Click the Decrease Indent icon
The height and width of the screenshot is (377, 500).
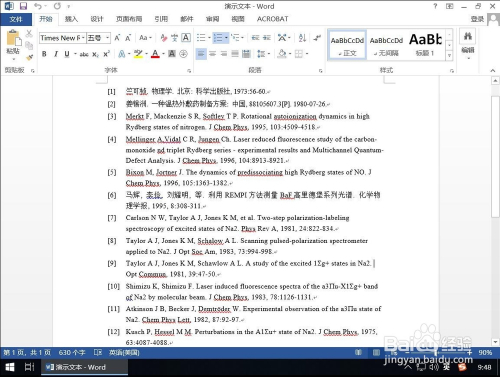[255, 38]
